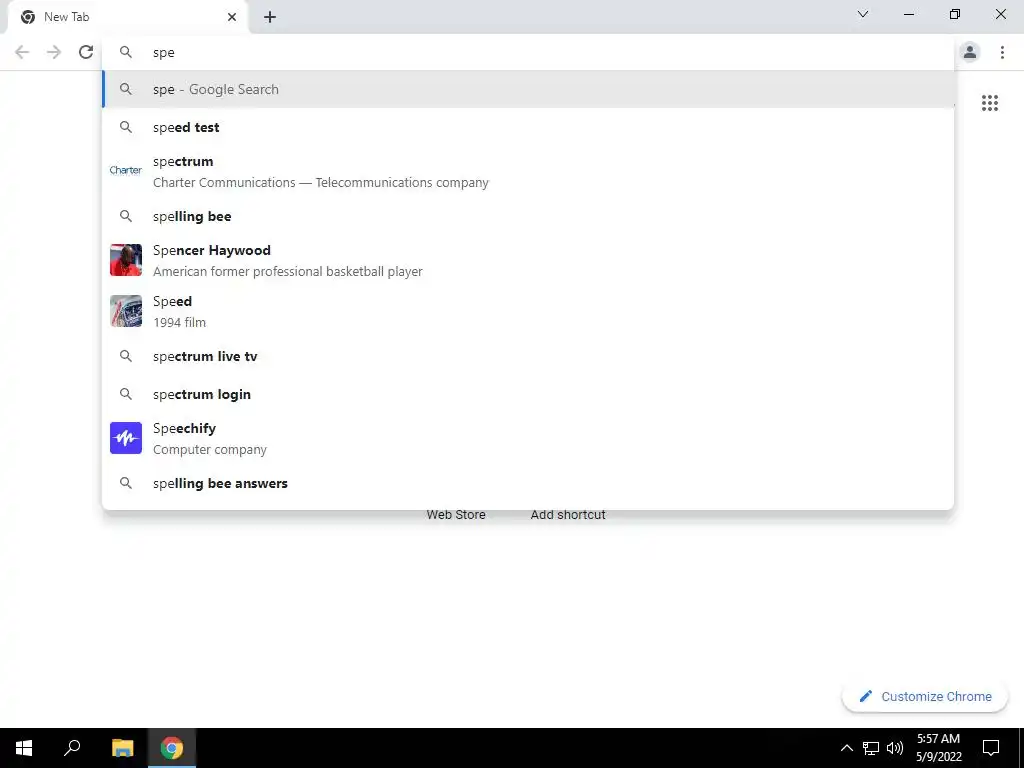
Task: Choose the 'spelling bee' suggestion
Action: coord(528,216)
